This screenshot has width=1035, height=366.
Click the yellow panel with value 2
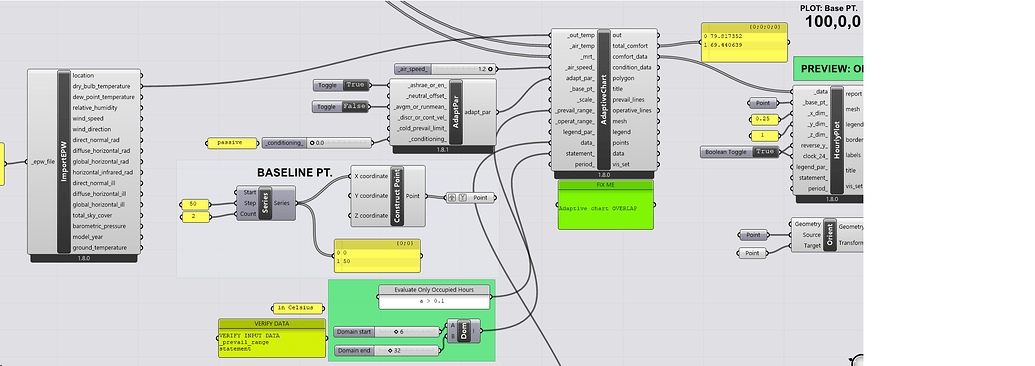(x=195, y=217)
